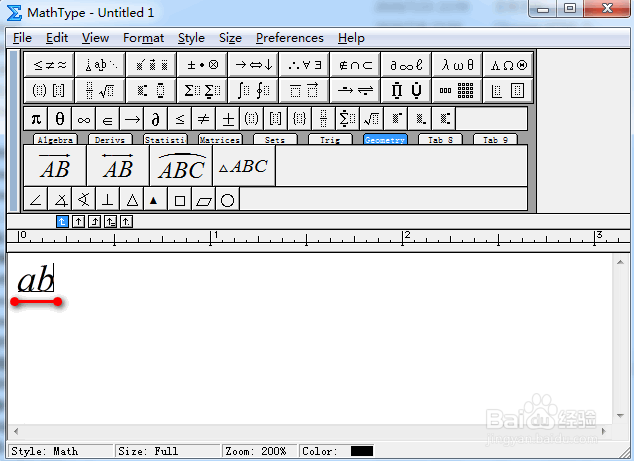Switch to the Matrices tab

(x=220, y=140)
